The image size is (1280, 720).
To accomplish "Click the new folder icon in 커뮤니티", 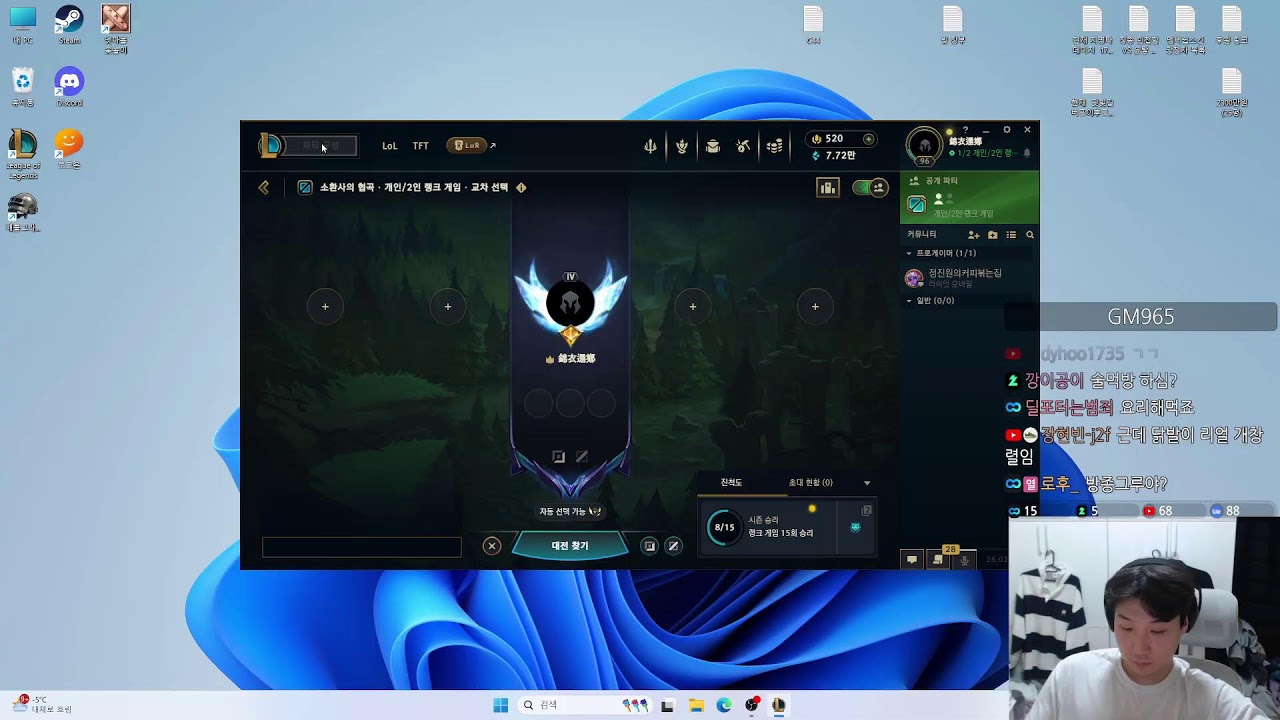I will [x=992, y=235].
